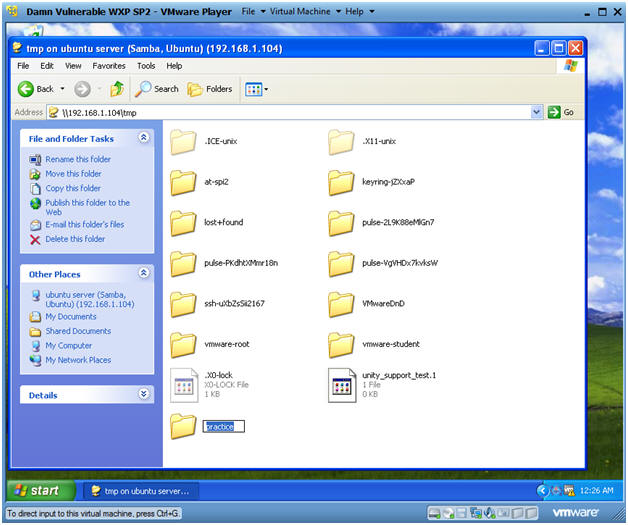The height and width of the screenshot is (525, 628).
Task: Expand the address bar dropdown arrow
Action: point(537,113)
